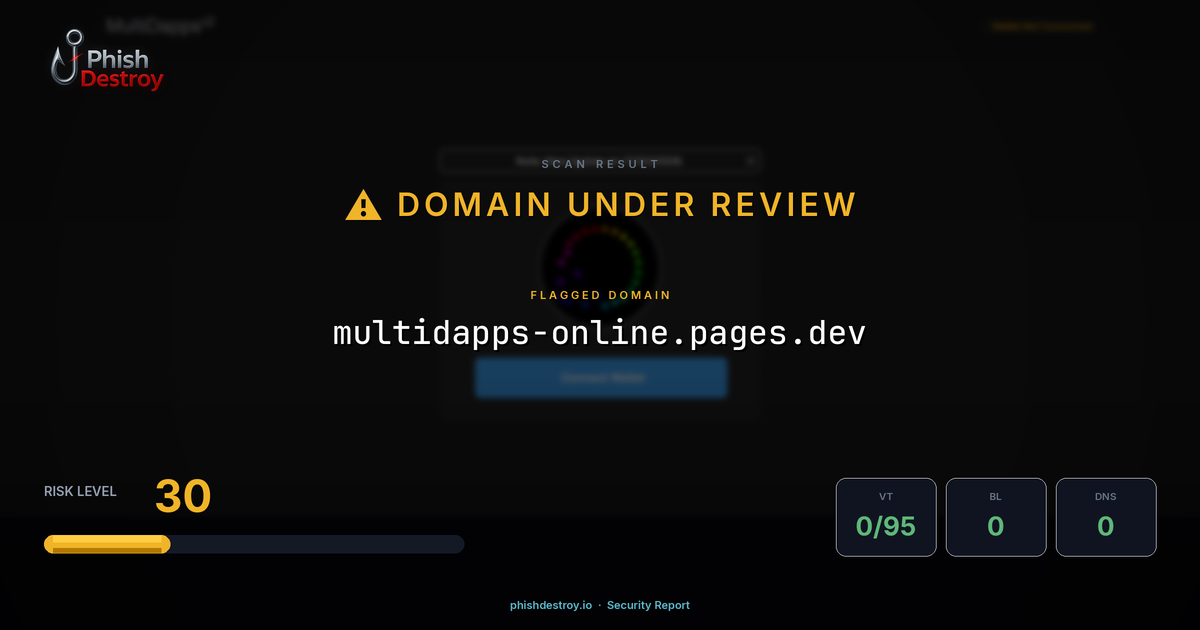The width and height of the screenshot is (1200, 630).
Task: Click the risk score number 30
Action: (x=183, y=496)
